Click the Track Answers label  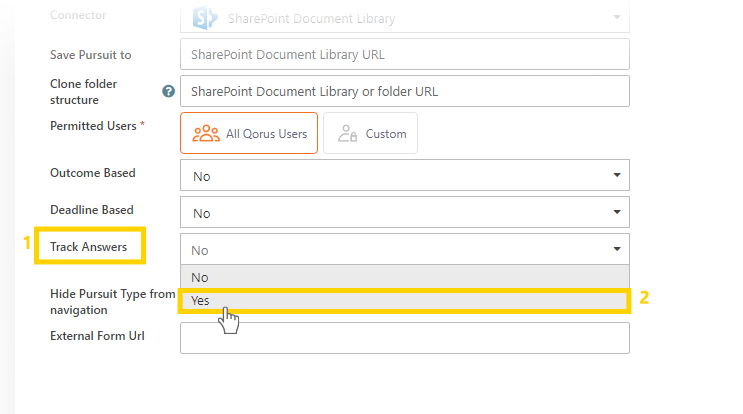coord(89,247)
